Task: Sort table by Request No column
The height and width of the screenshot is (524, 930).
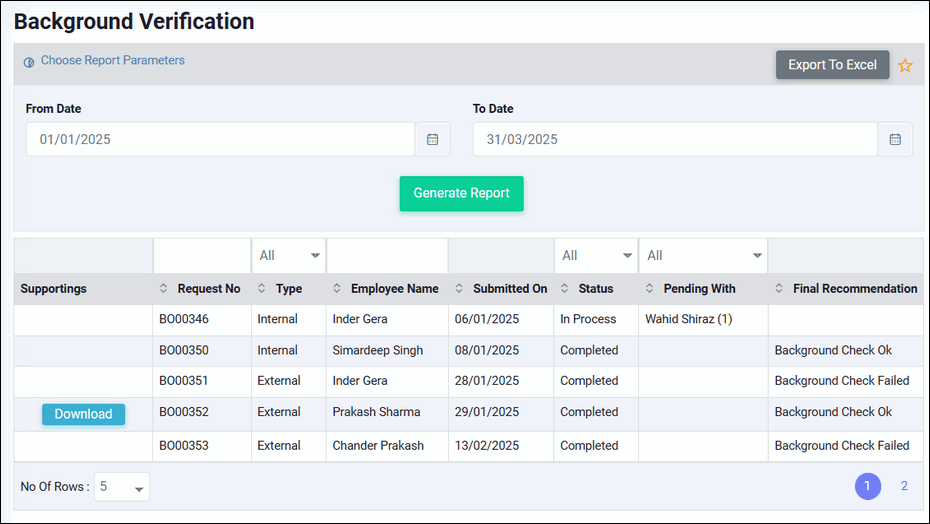Action: [164, 289]
